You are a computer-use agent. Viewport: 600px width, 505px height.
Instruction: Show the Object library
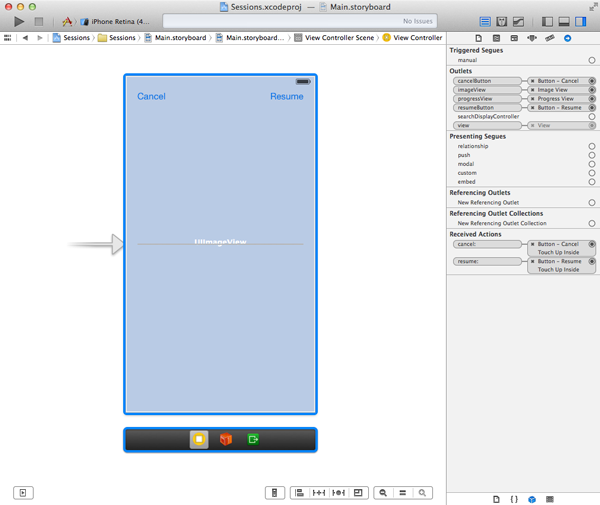[x=532, y=499]
